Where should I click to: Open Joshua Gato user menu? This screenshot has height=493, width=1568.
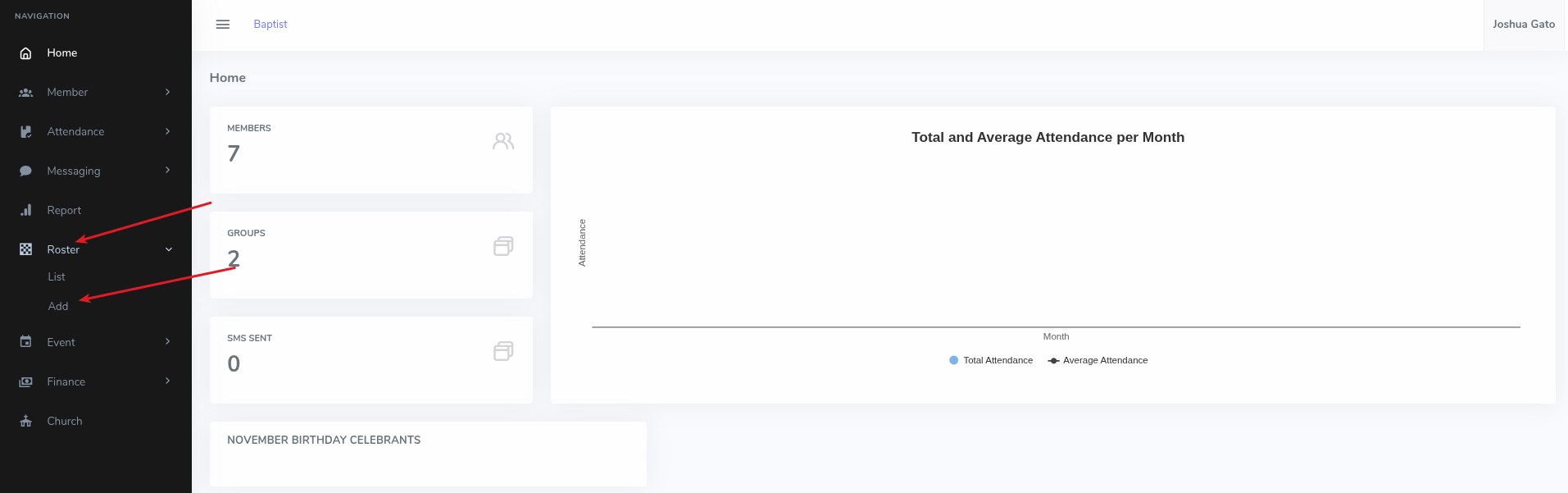tap(1523, 25)
